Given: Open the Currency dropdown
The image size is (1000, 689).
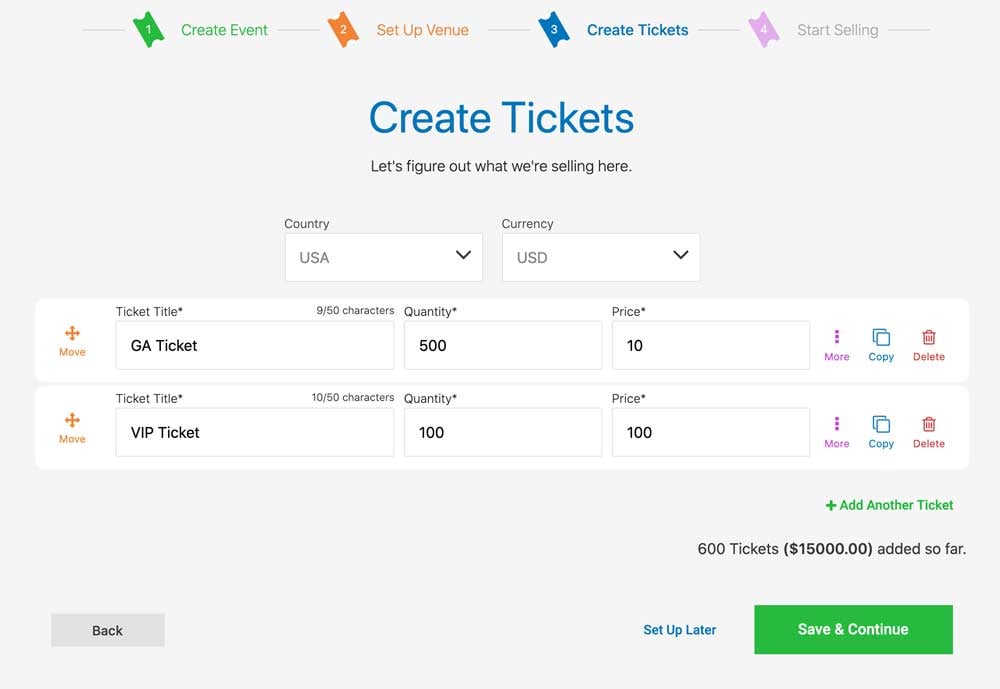Looking at the screenshot, I should point(600,257).
